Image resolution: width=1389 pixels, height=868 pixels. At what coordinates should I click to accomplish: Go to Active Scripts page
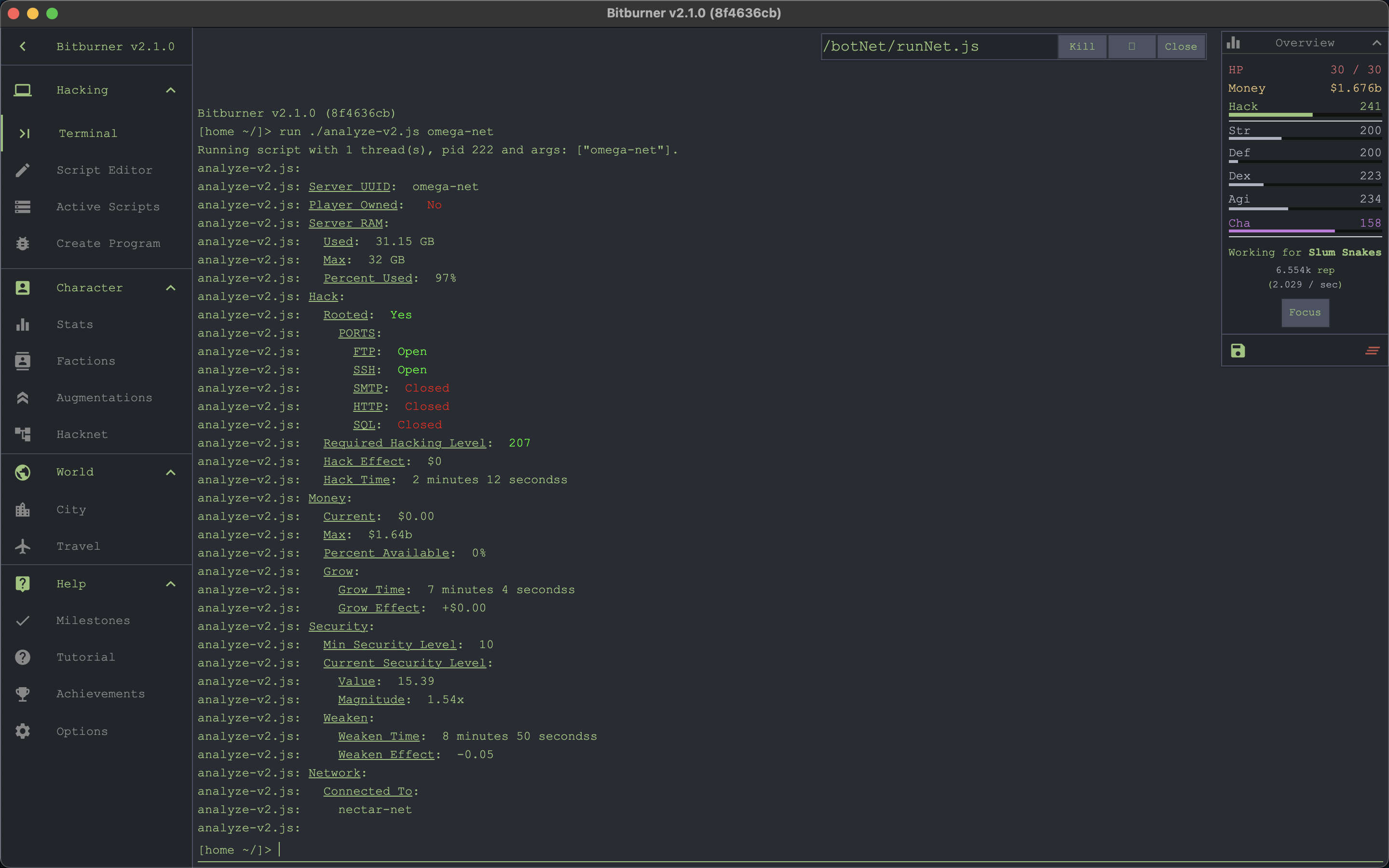[x=108, y=207]
